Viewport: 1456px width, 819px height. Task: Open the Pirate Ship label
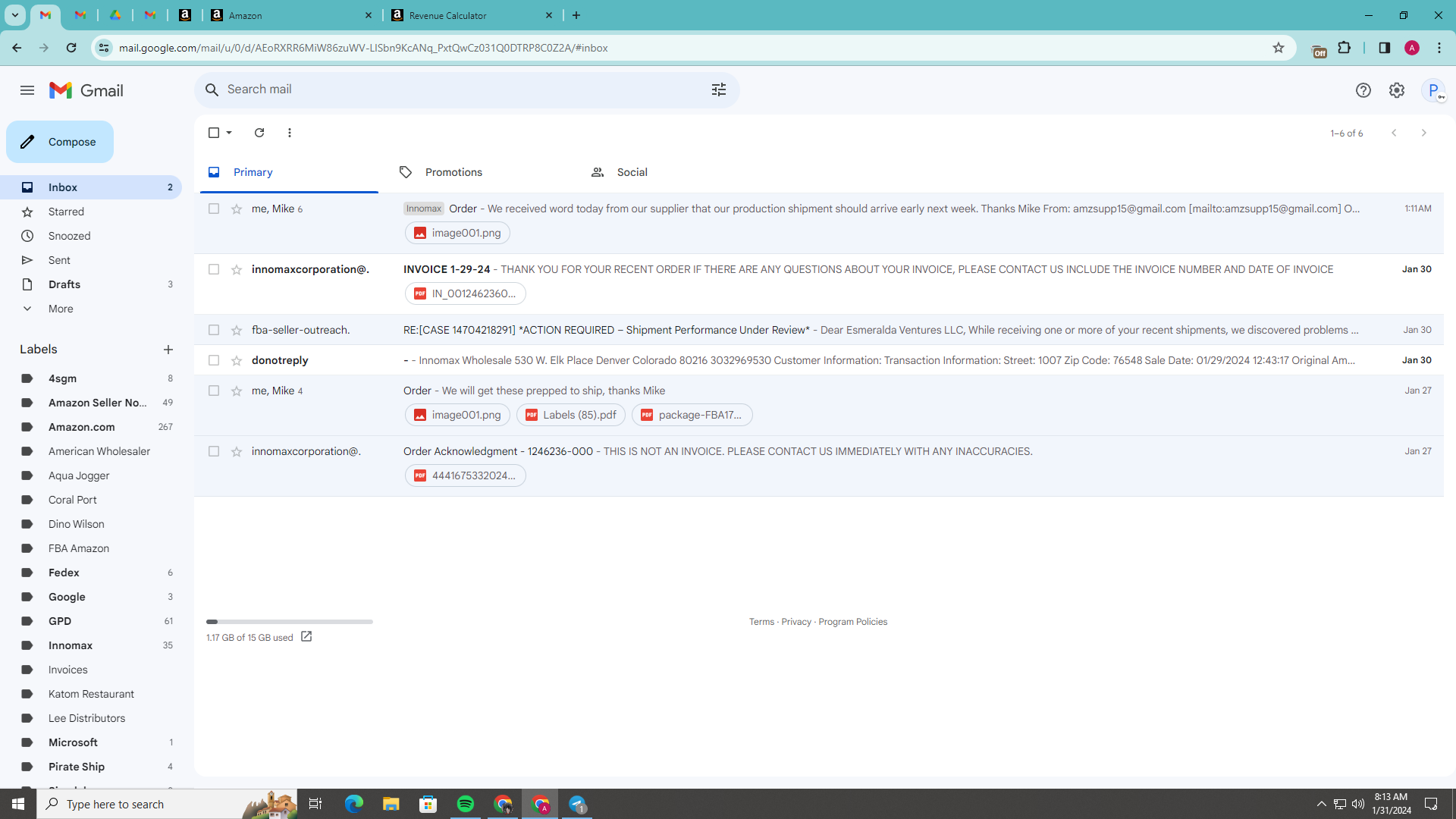[x=91, y=767]
